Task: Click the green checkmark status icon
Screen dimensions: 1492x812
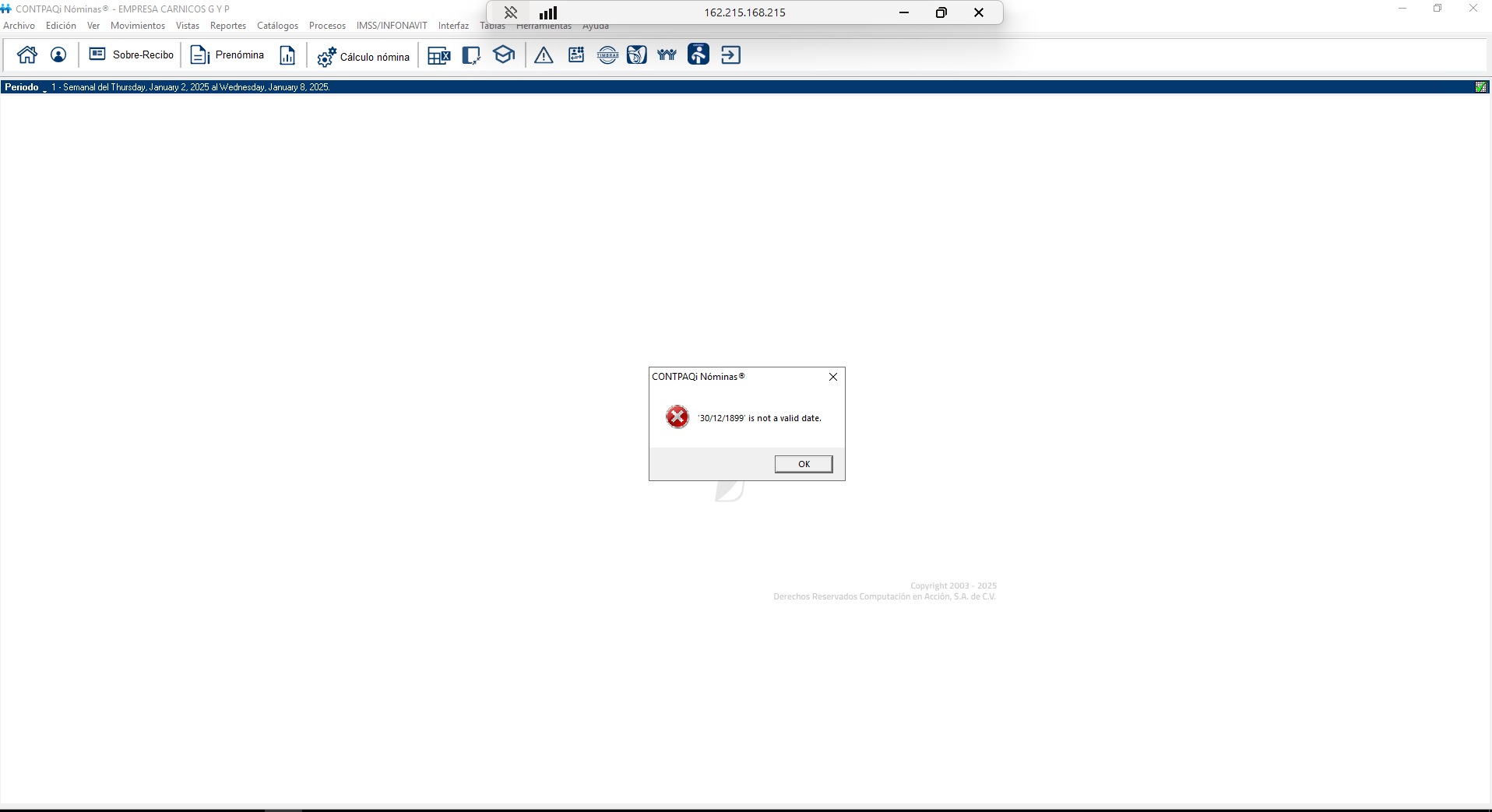Action: click(1481, 87)
